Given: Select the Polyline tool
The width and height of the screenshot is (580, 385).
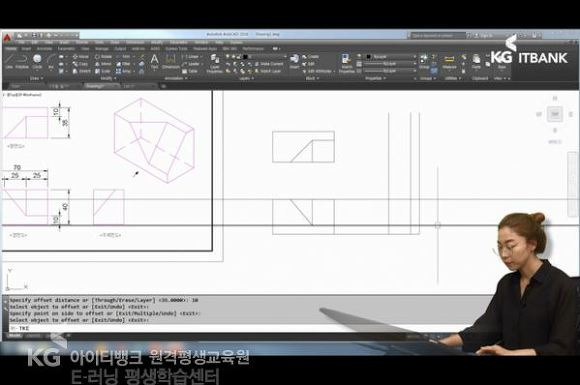Looking at the screenshot, I should (x=22, y=61).
